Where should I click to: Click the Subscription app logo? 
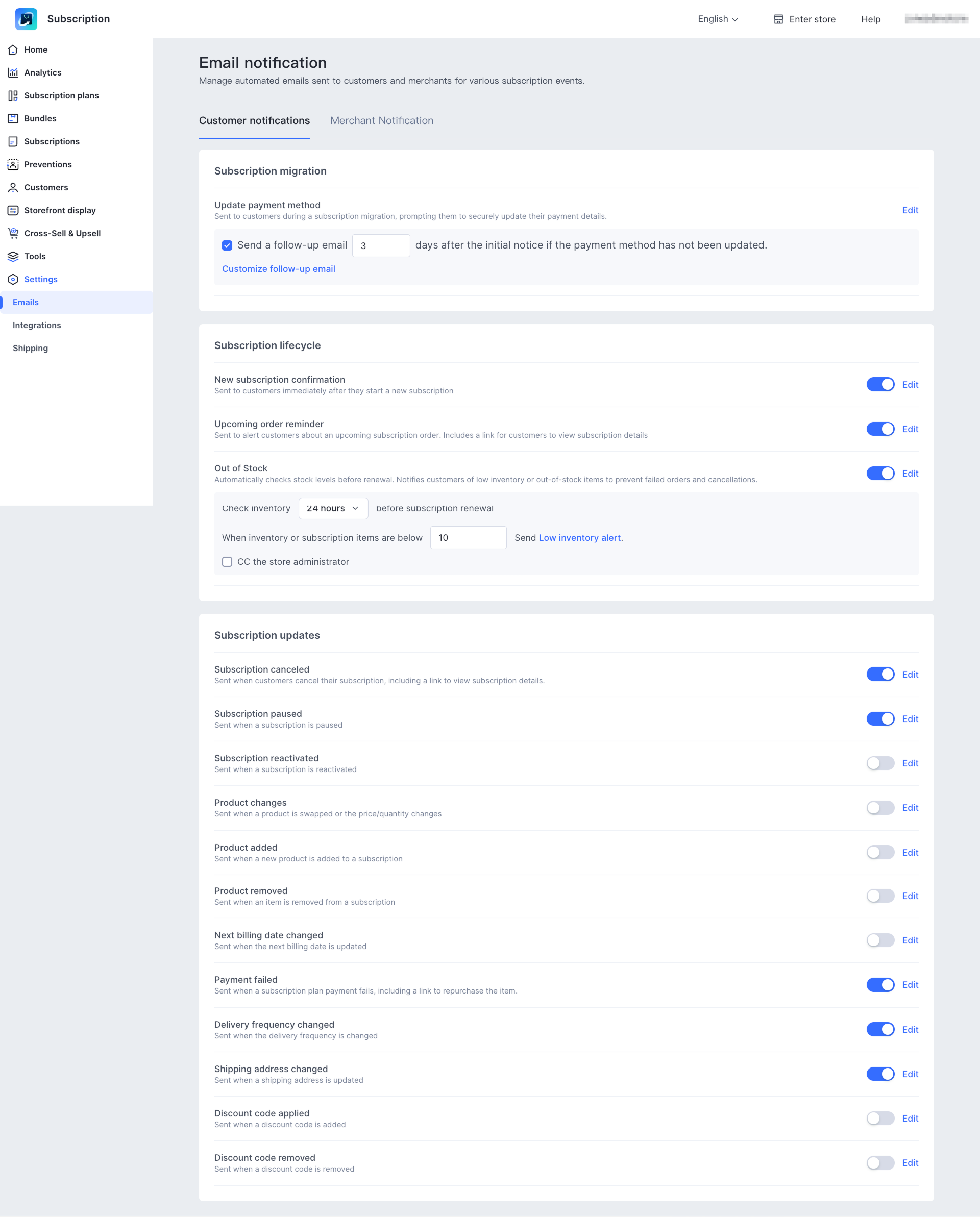pos(26,19)
